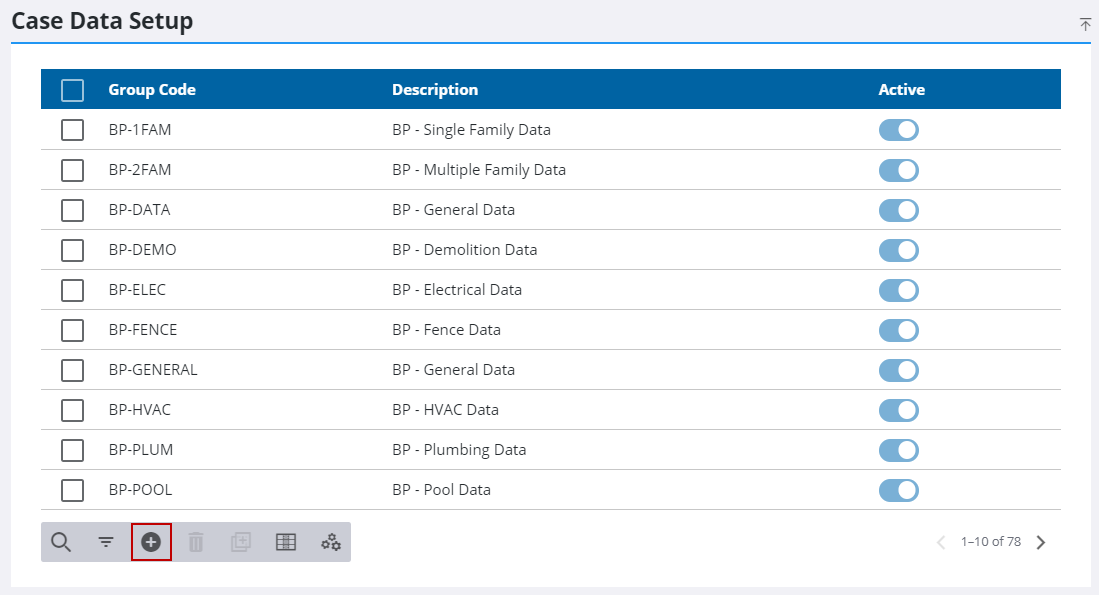Select the BP-POOL row checkbox
This screenshot has height=595, width=1099.
(x=72, y=490)
